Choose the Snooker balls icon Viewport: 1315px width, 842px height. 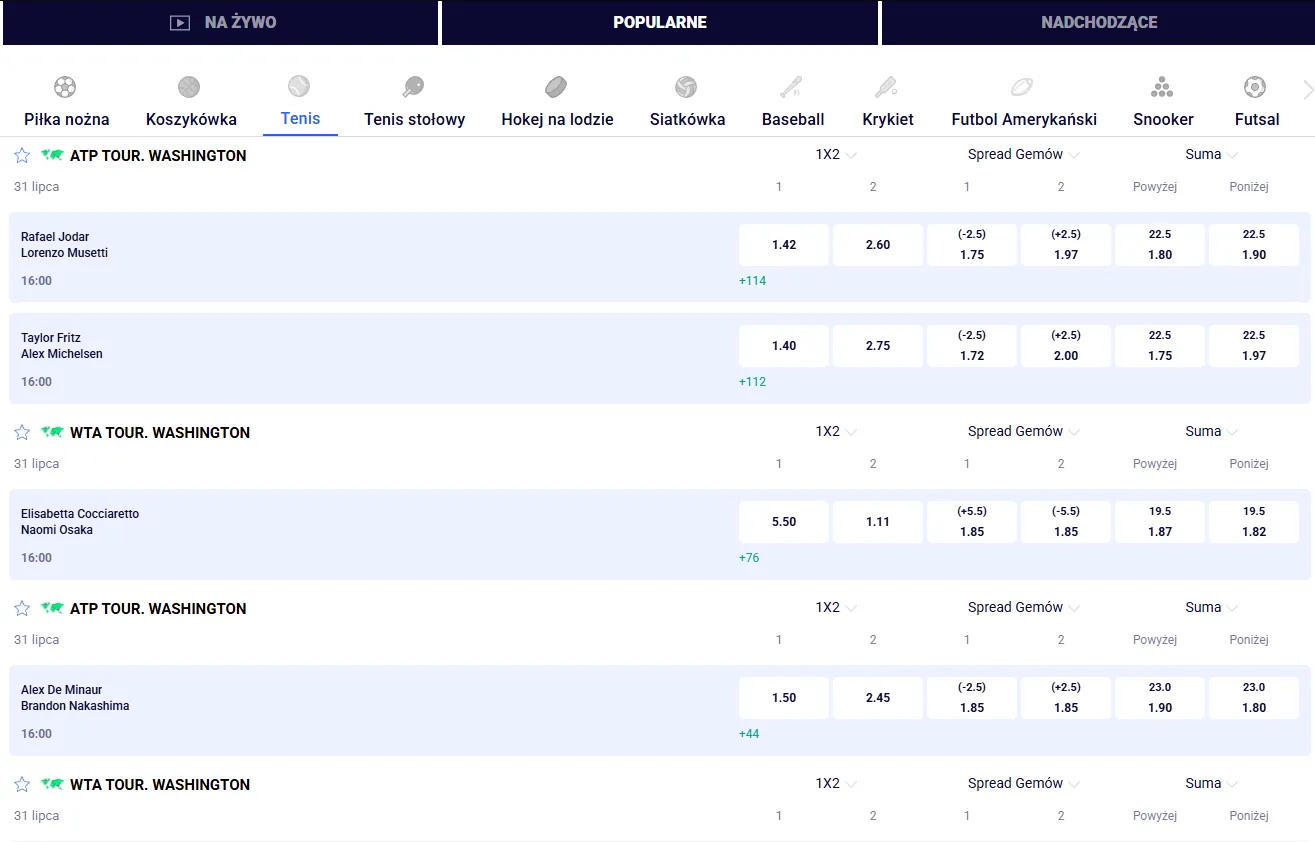[1162, 87]
